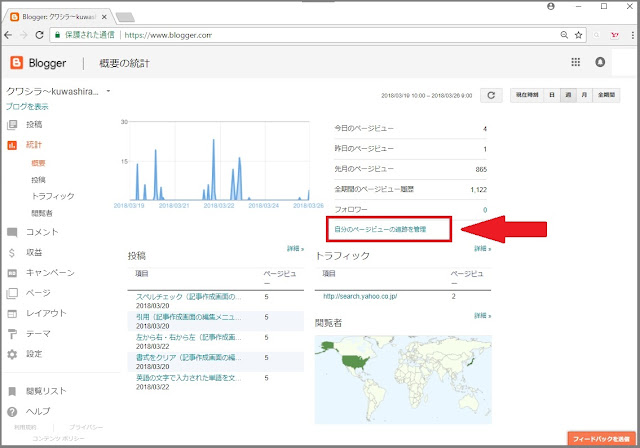Select 月 month time range
The height and width of the screenshot is (448, 640).
tap(584, 95)
